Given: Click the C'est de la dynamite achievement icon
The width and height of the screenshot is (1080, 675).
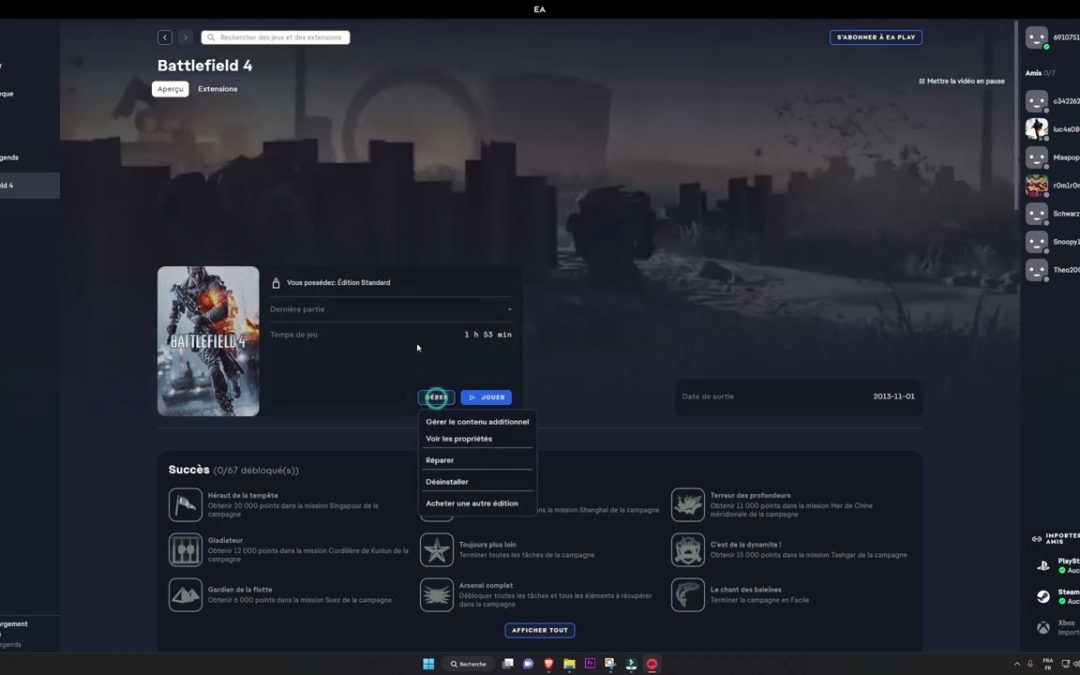Looking at the screenshot, I should (688, 550).
